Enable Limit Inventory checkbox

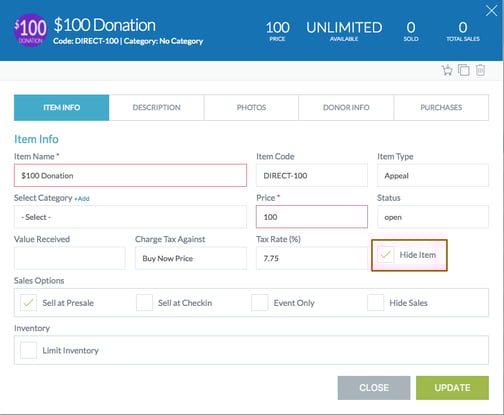coord(28,350)
